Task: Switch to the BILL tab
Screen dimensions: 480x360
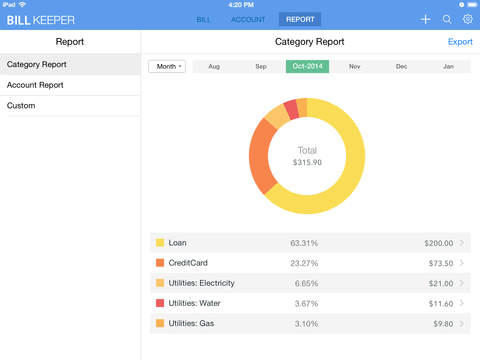Action: 203,20
